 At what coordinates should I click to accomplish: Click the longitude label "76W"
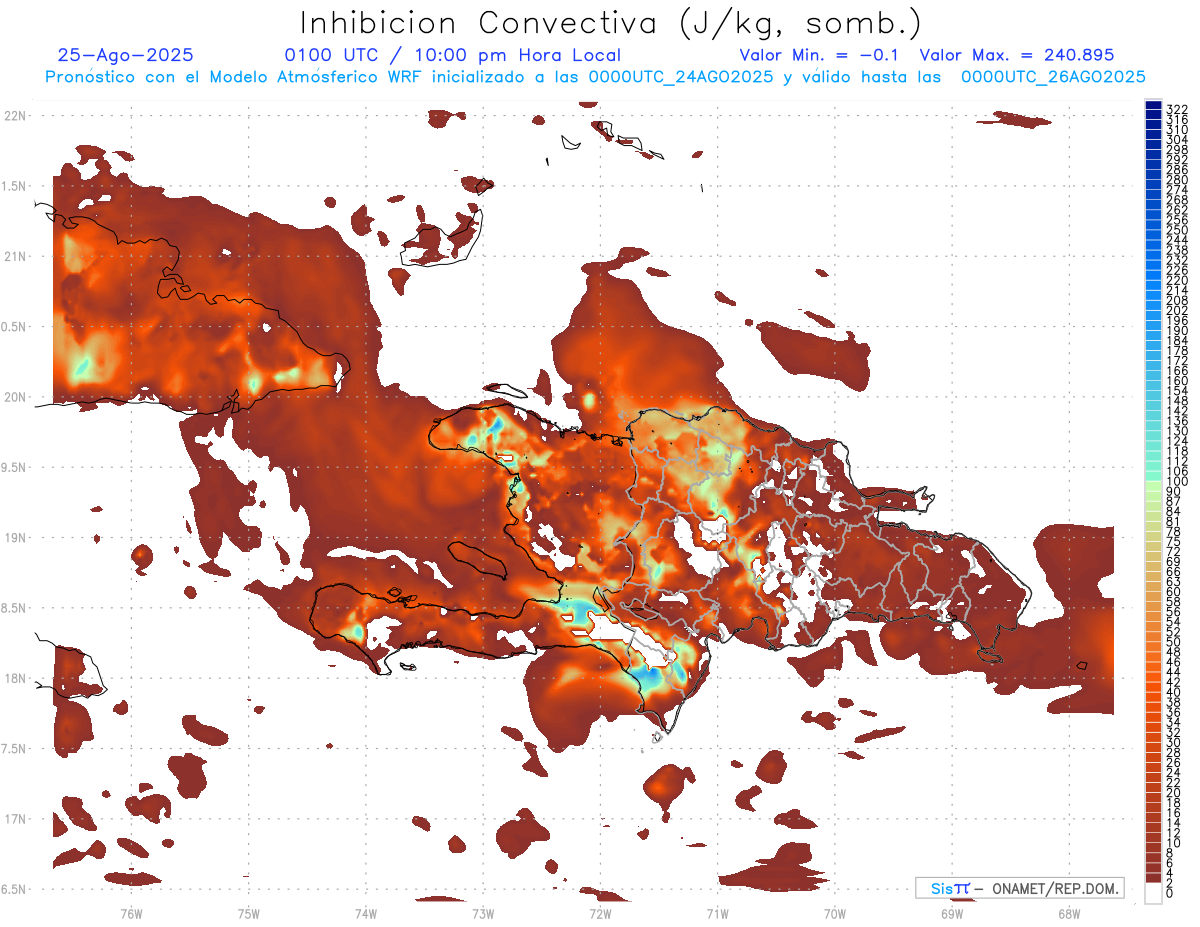131,913
